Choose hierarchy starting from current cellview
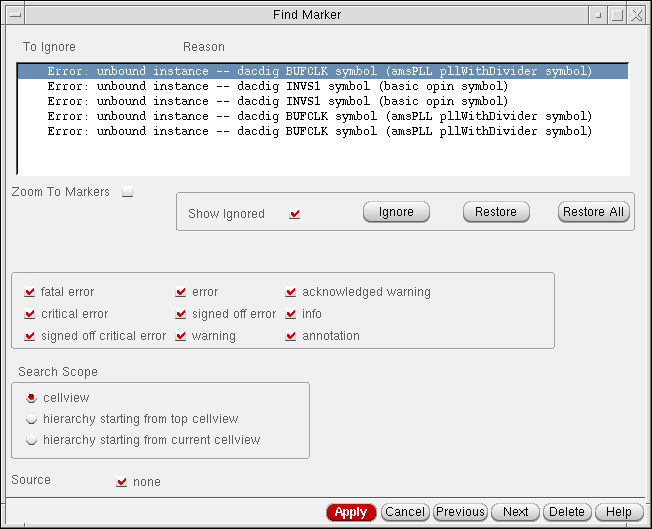The width and height of the screenshot is (652, 529). [32, 440]
